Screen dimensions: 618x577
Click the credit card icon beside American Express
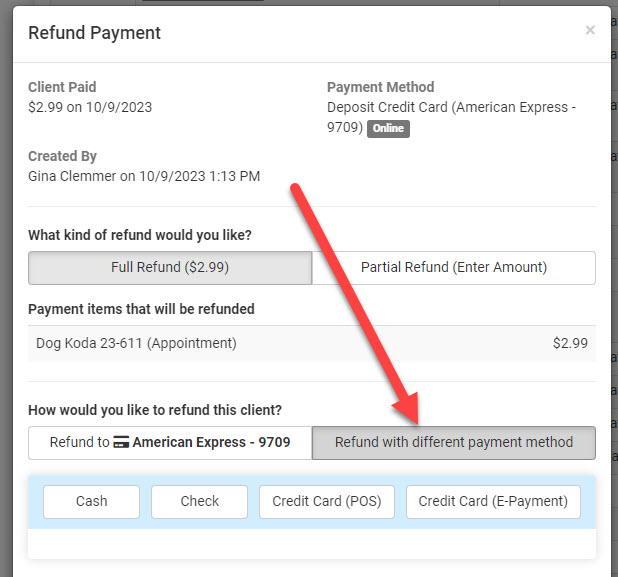tap(121, 442)
